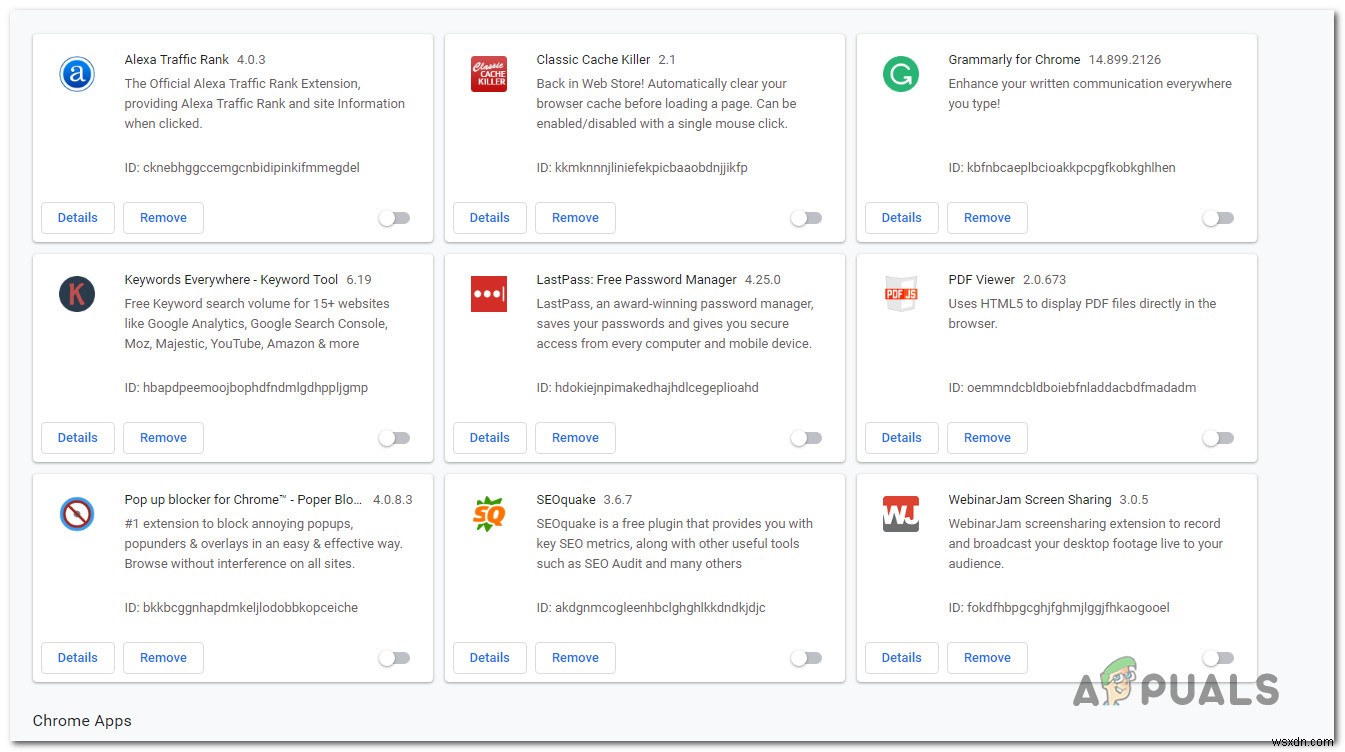Remove the Keywords Everywhere extension
The height and width of the screenshot is (752, 1345).
(x=163, y=437)
